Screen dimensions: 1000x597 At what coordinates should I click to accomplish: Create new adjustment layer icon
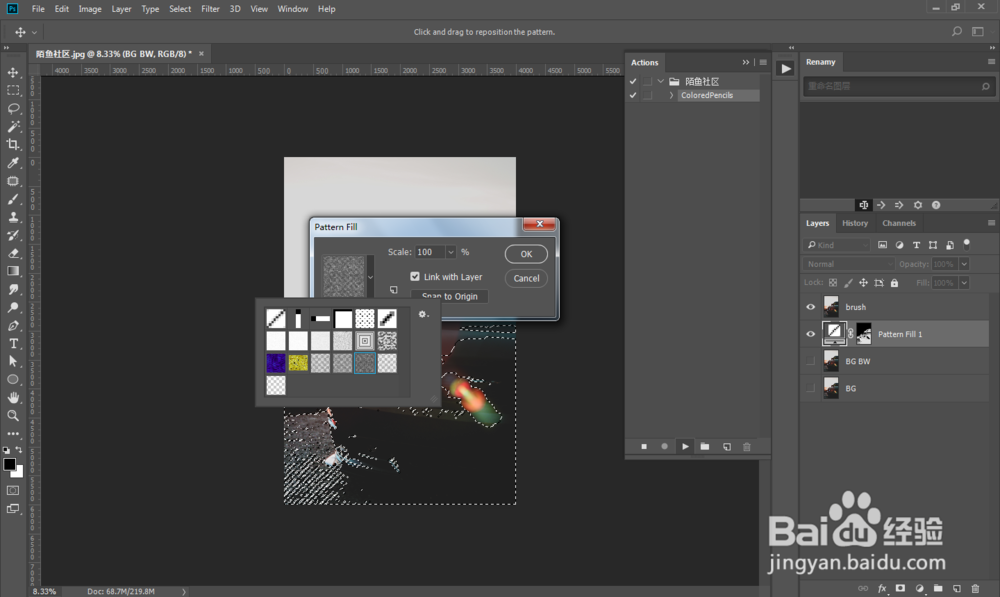coord(919,588)
